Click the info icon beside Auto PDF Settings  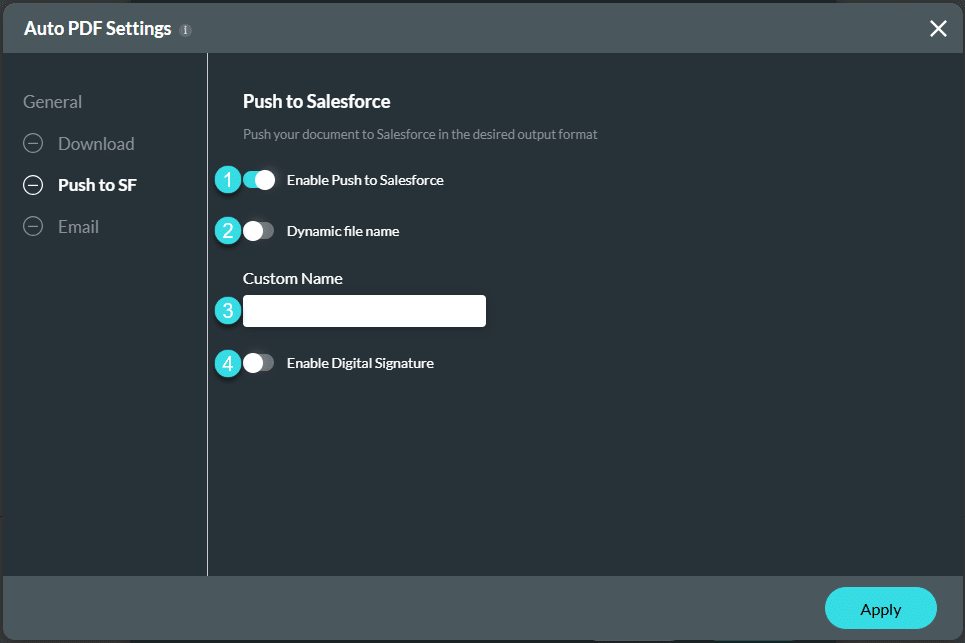point(185,30)
